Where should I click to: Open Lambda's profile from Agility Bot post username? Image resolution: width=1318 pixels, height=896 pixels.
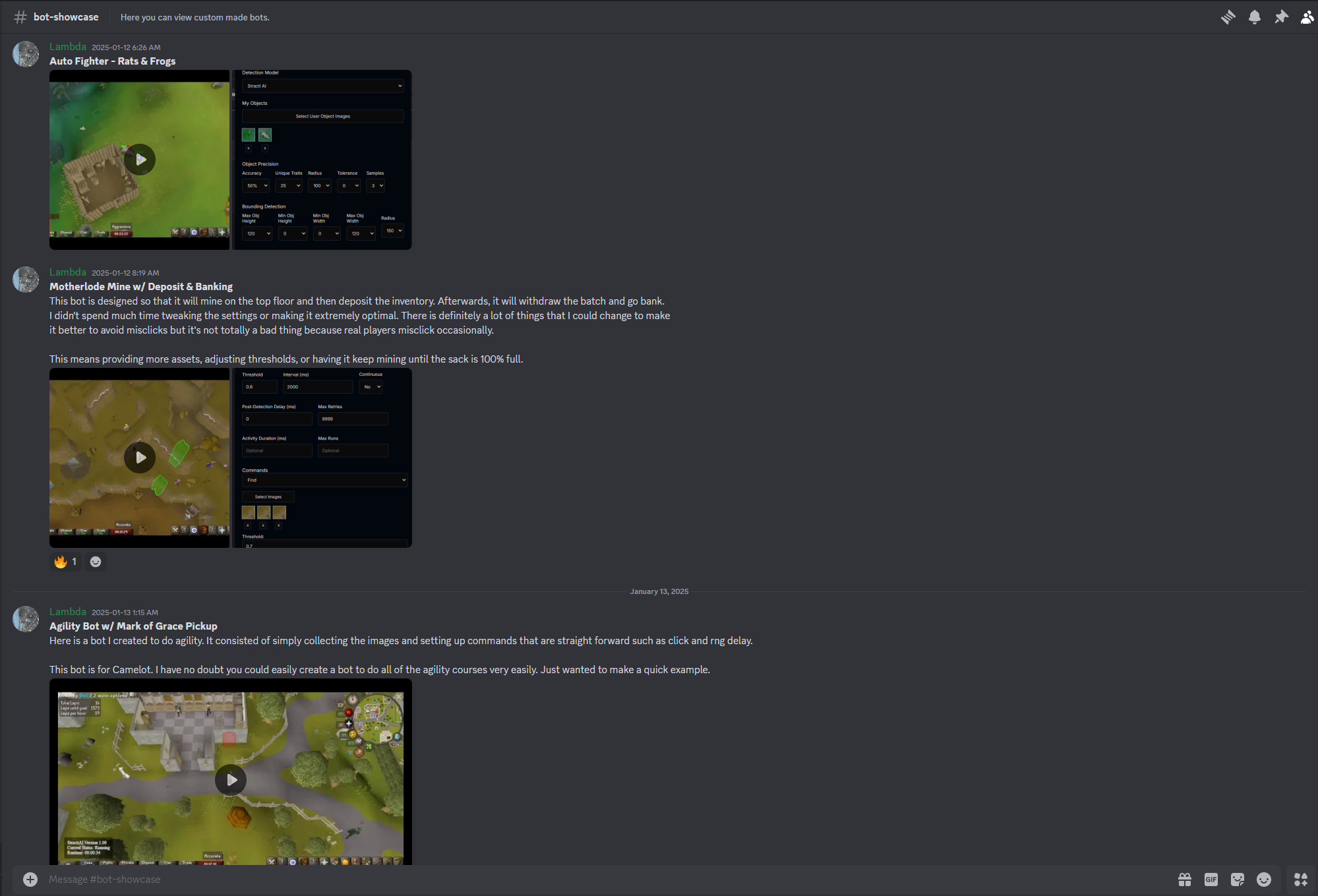click(x=68, y=612)
